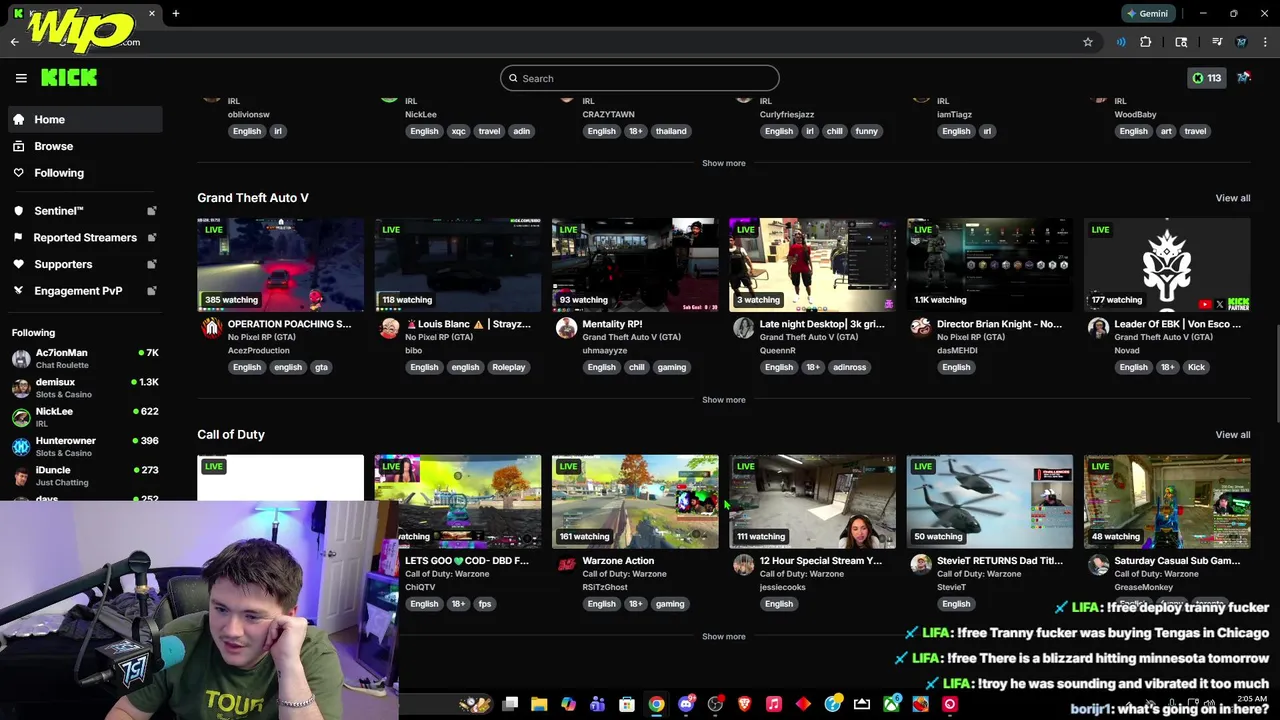This screenshot has height=720, width=1280.
Task: Click View all for Call of Duty
Action: [x=1232, y=434]
